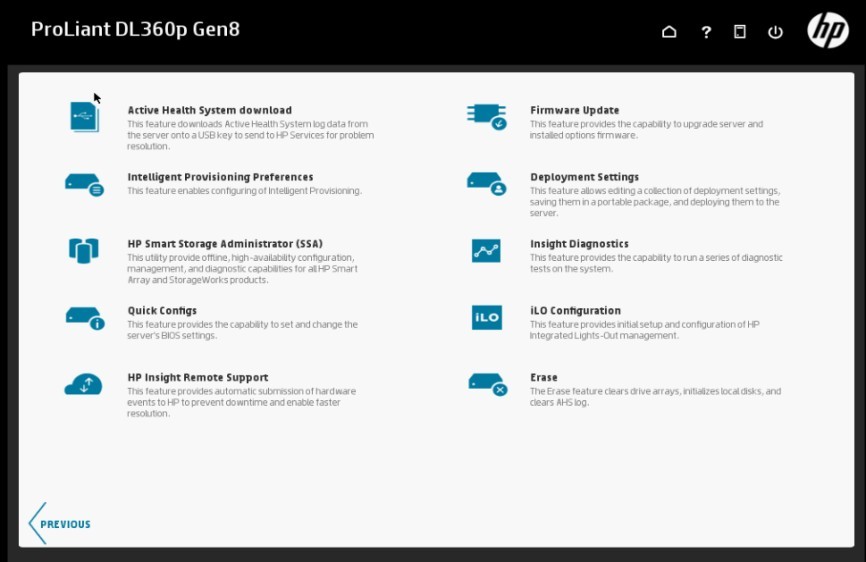The image size is (866, 562).
Task: Click the Quick Configs server icon
Action: click(x=84, y=317)
